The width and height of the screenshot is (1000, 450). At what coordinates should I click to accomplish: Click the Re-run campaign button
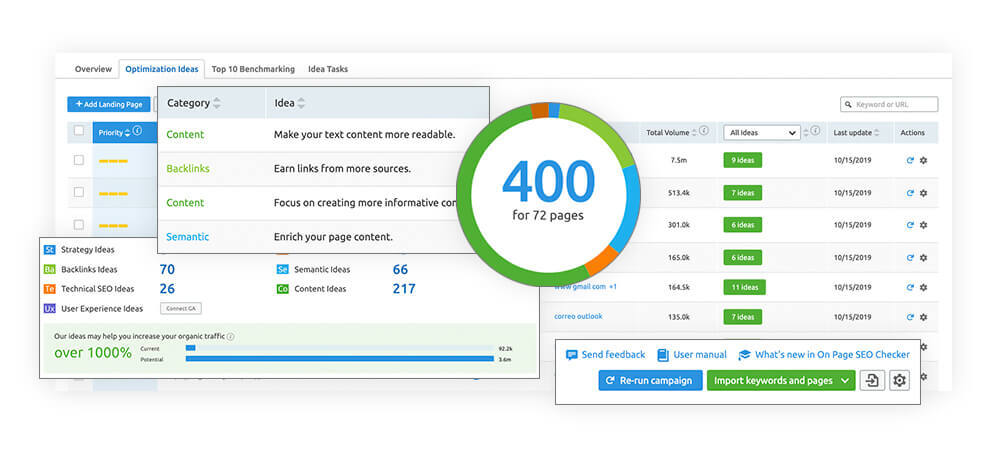coord(650,381)
